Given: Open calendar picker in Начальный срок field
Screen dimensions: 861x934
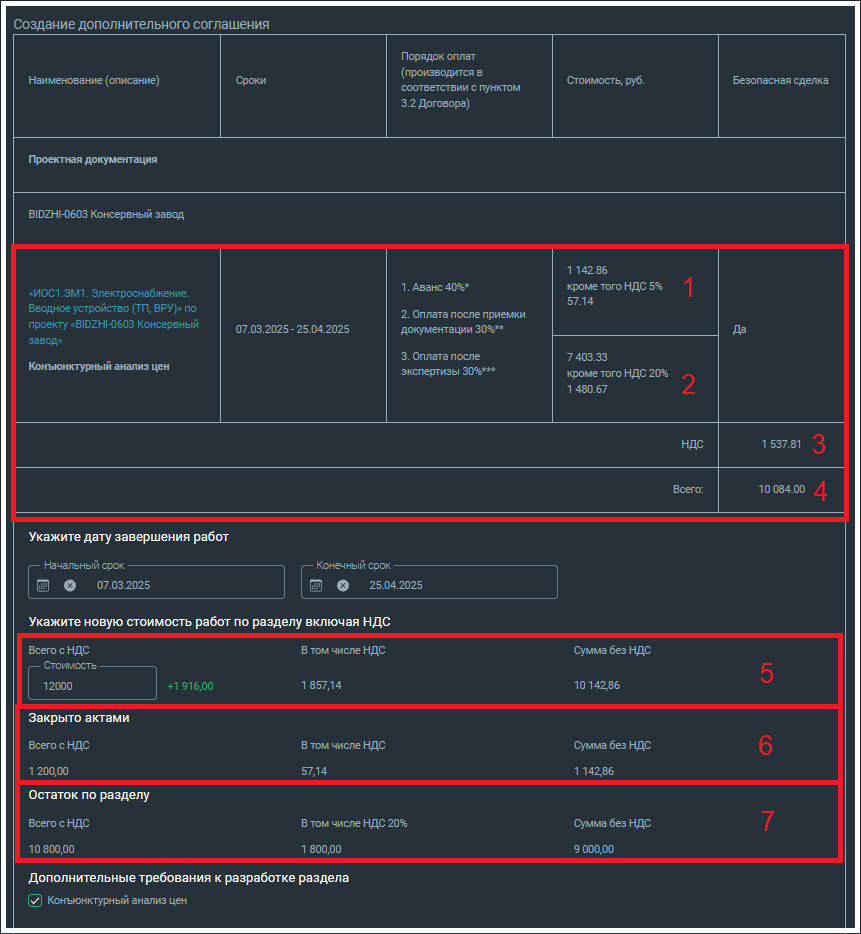Looking at the screenshot, I should [43, 585].
